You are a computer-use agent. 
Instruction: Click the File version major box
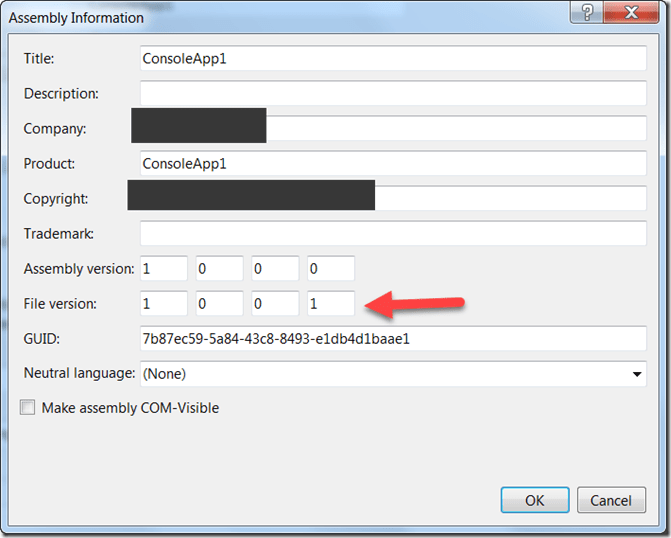[163, 303]
